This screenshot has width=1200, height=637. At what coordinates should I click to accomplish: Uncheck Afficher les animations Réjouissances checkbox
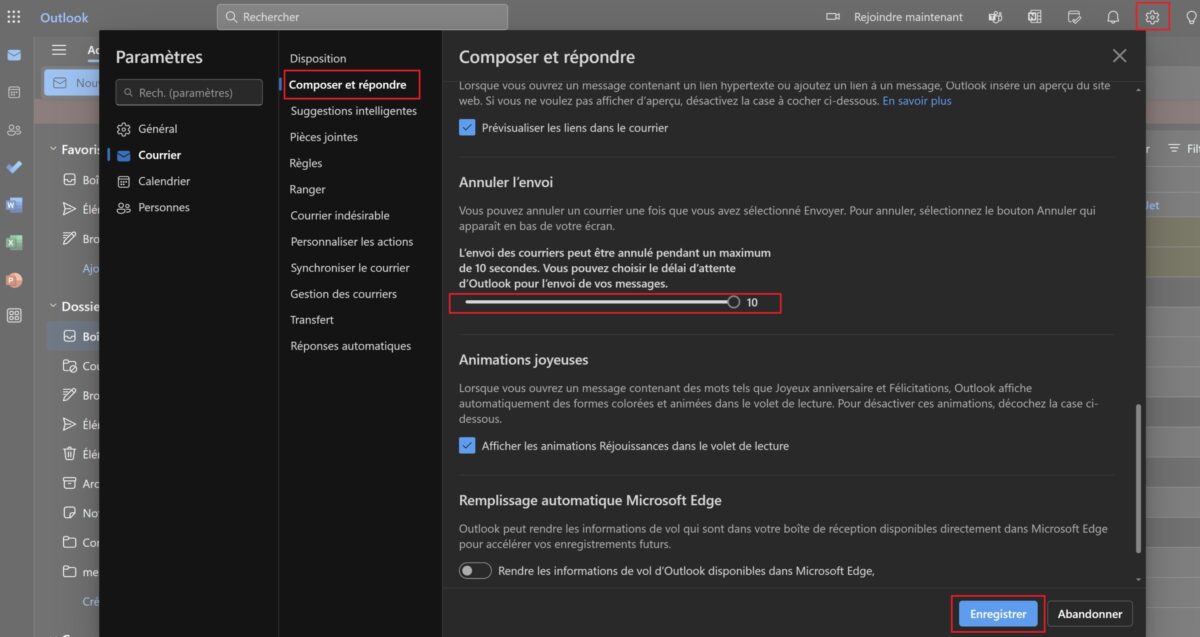467,446
